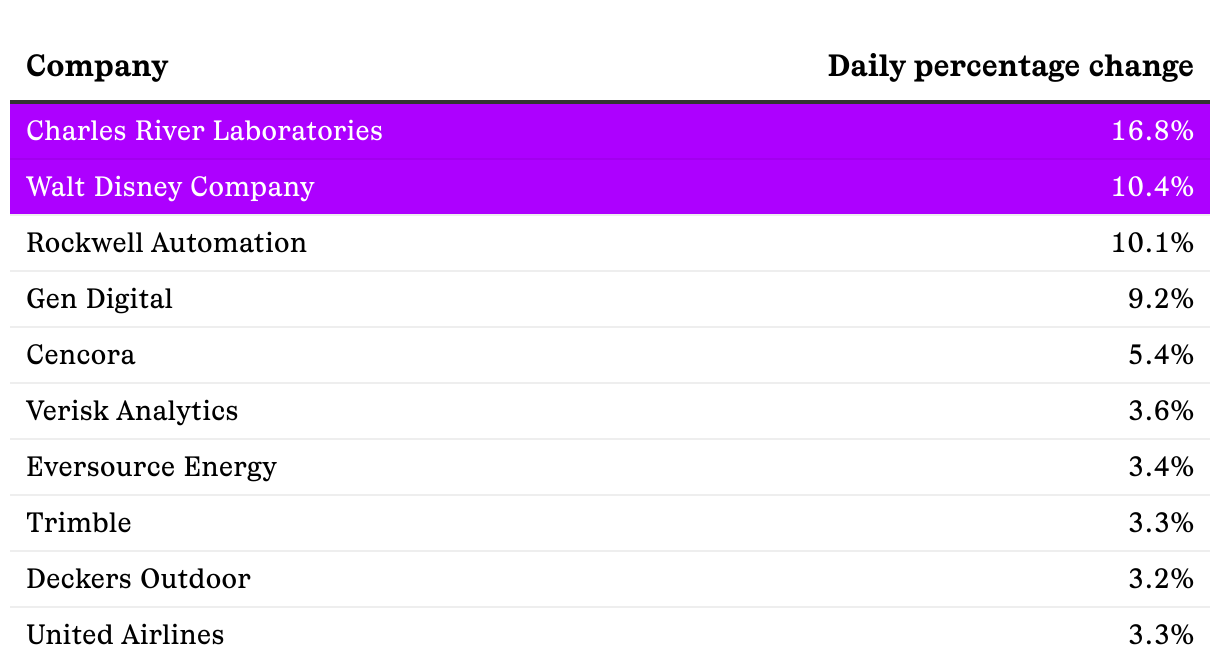Select the Charles River Laboratories row name
The image size is (1220, 672).
204,131
